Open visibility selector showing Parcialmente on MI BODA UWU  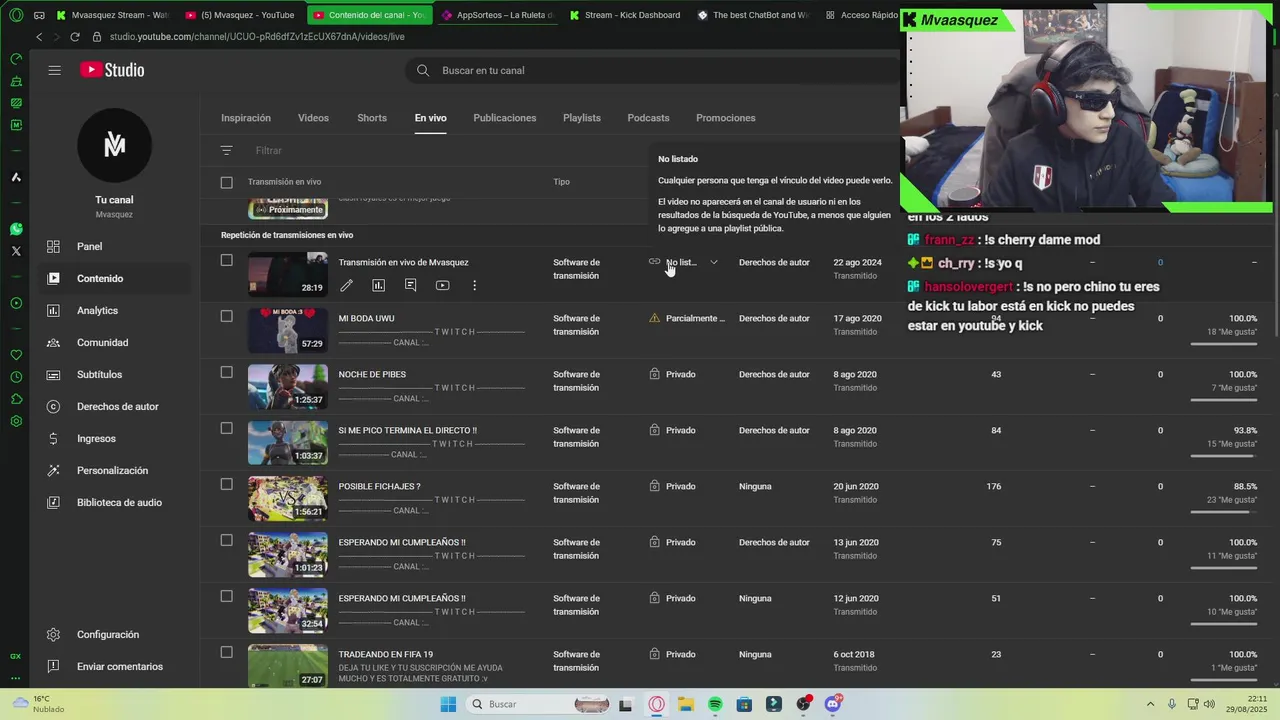687,318
